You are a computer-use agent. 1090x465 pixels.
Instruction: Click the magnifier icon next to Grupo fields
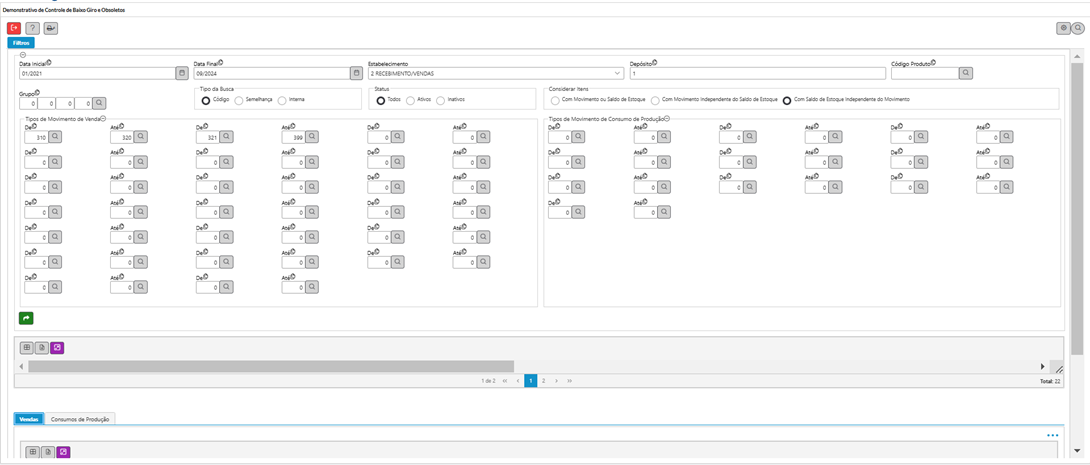tap(99, 103)
